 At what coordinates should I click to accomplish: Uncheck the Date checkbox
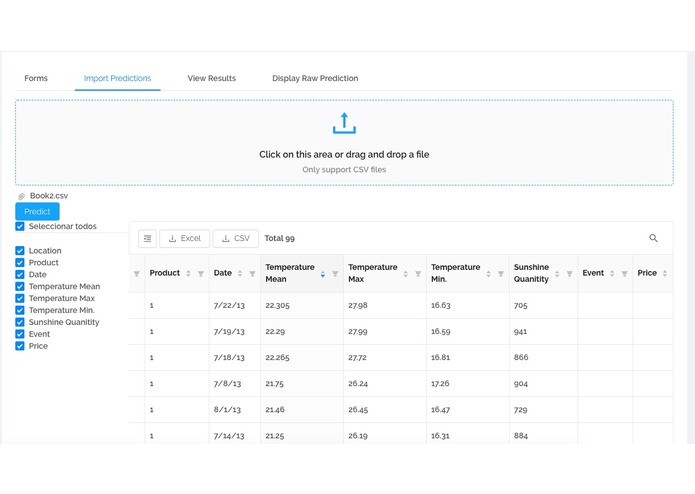20,275
